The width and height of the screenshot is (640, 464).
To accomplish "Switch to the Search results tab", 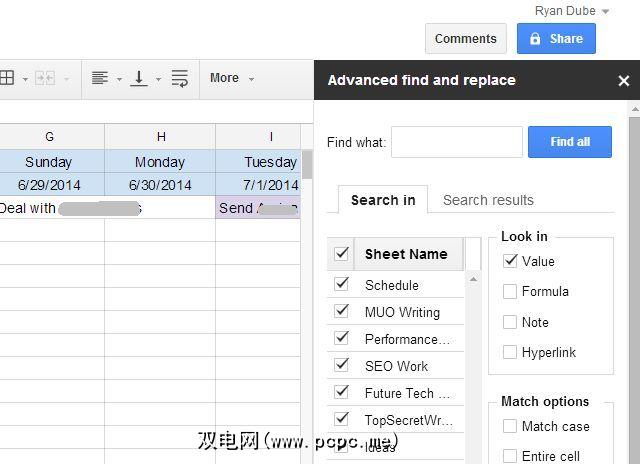I will coord(488,200).
